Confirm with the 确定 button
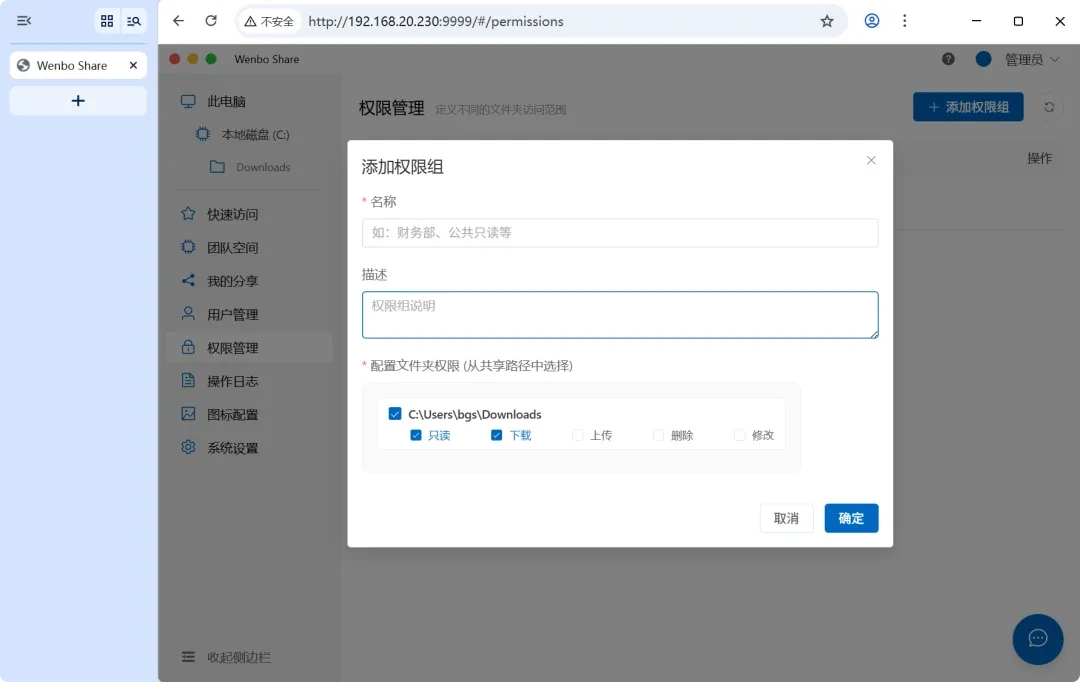The width and height of the screenshot is (1080, 682). click(851, 518)
